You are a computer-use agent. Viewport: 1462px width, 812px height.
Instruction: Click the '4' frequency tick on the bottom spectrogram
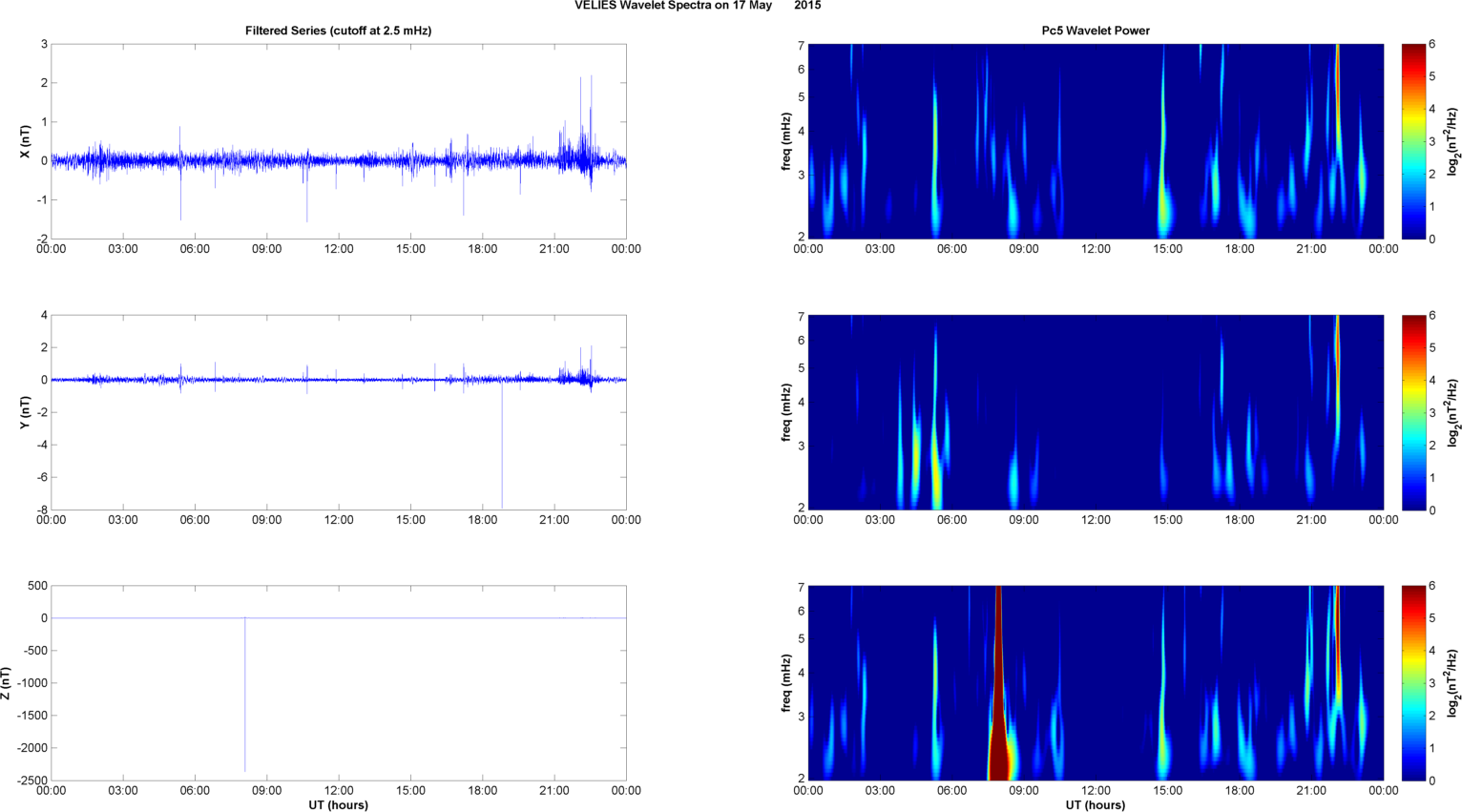[802, 673]
